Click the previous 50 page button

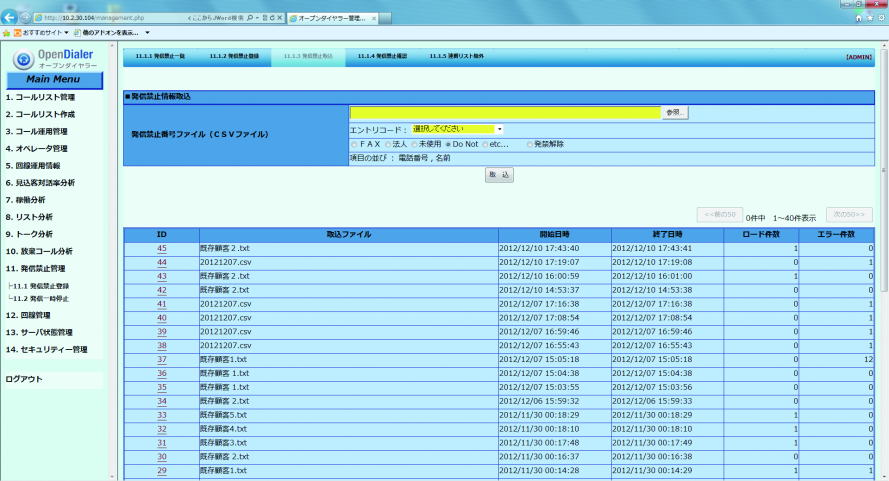click(719, 215)
